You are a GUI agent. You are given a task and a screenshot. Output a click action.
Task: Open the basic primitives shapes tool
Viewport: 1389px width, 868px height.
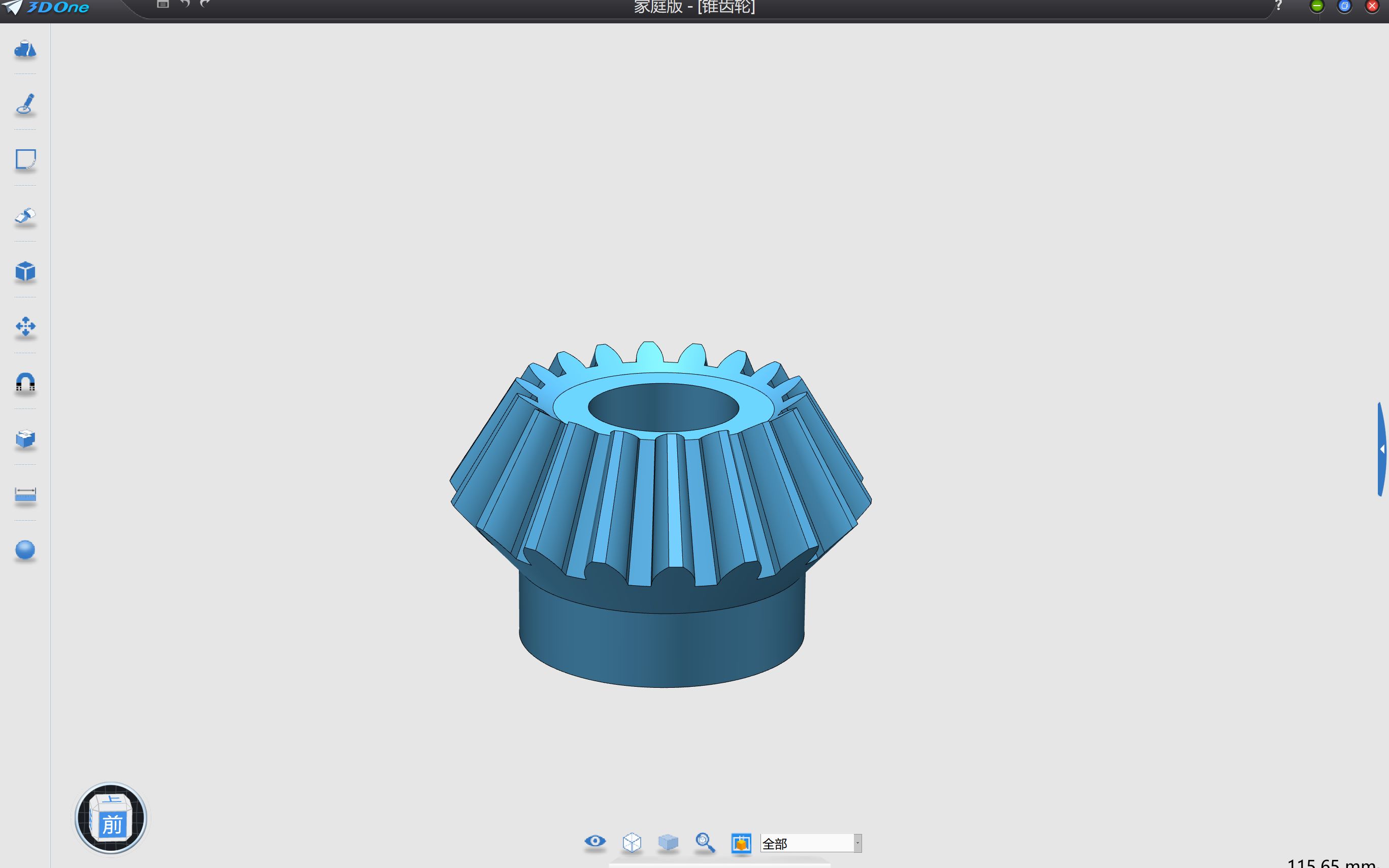tap(25, 49)
